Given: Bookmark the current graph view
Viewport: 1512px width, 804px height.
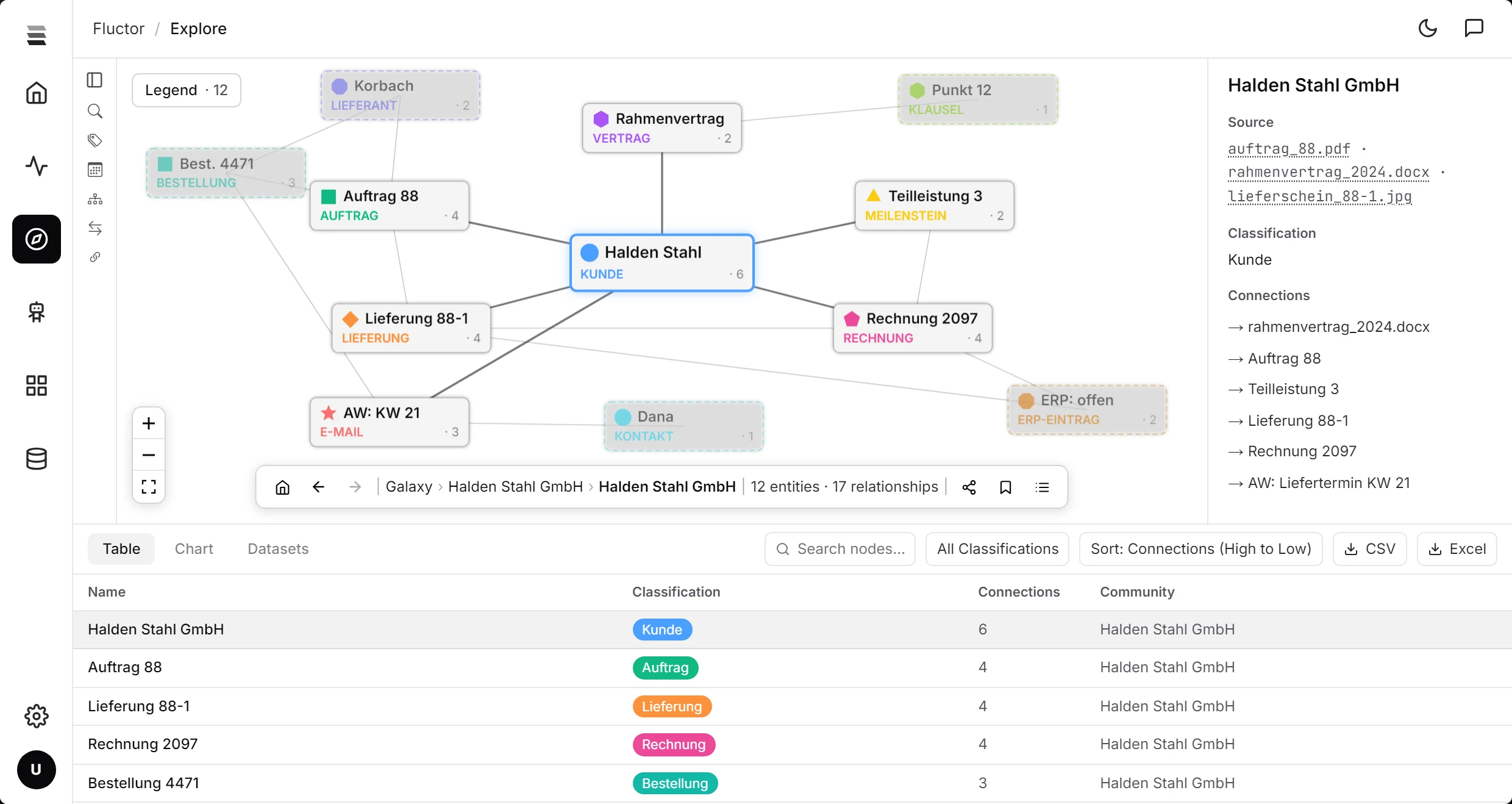Looking at the screenshot, I should click(1006, 487).
